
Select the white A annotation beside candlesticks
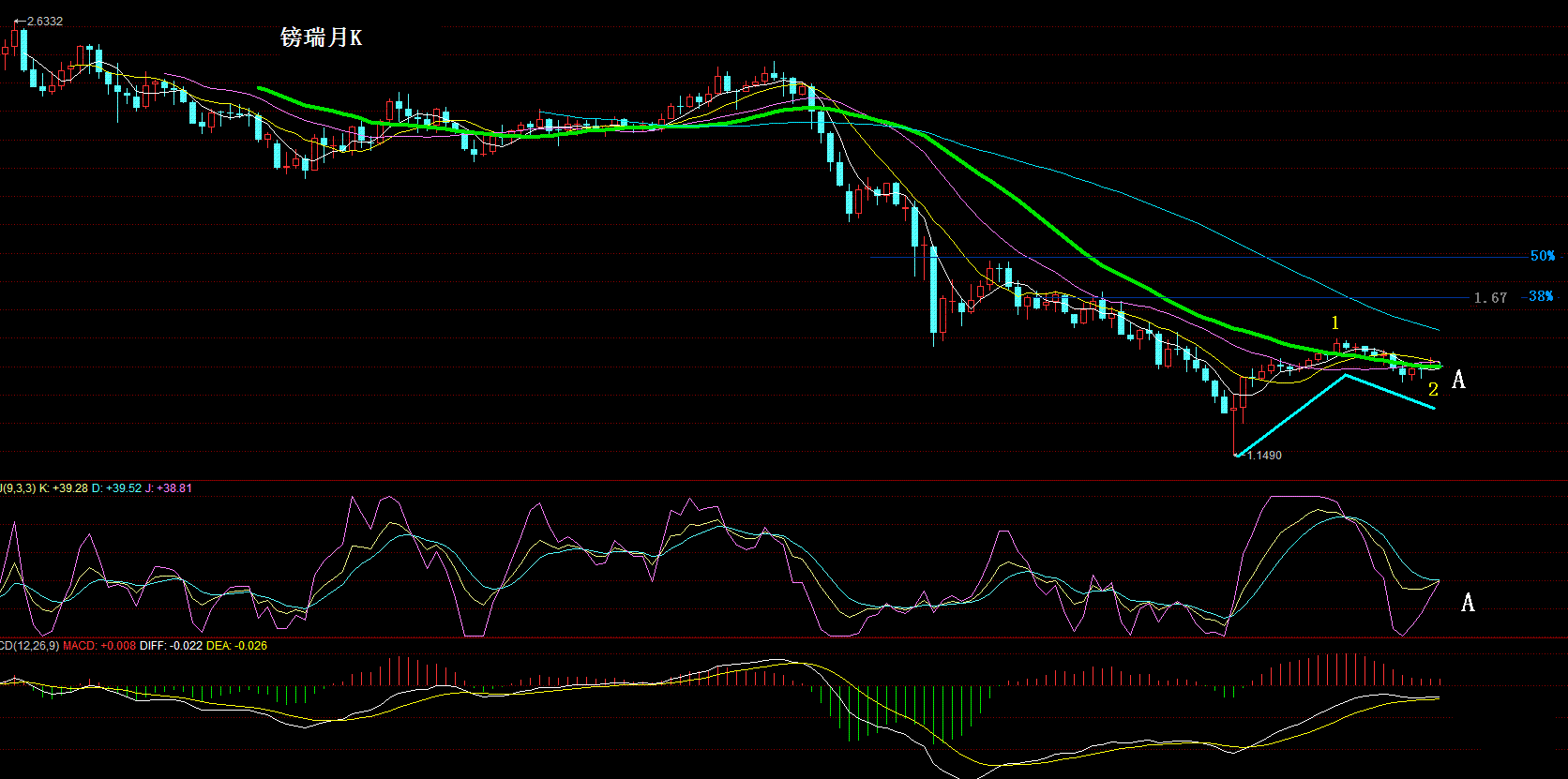tap(1458, 380)
